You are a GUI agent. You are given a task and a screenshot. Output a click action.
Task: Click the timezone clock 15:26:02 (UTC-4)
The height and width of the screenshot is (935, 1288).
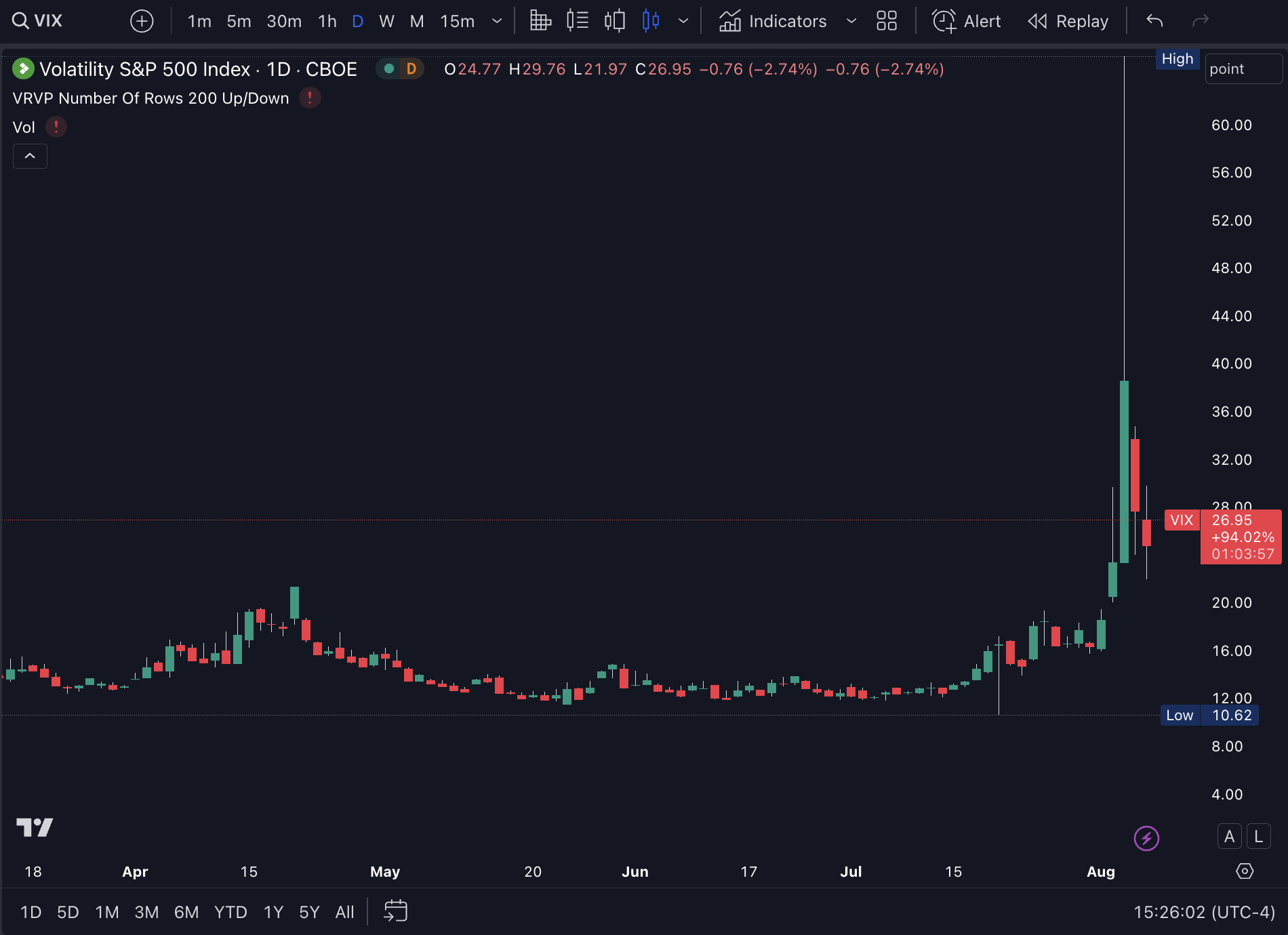1204,912
